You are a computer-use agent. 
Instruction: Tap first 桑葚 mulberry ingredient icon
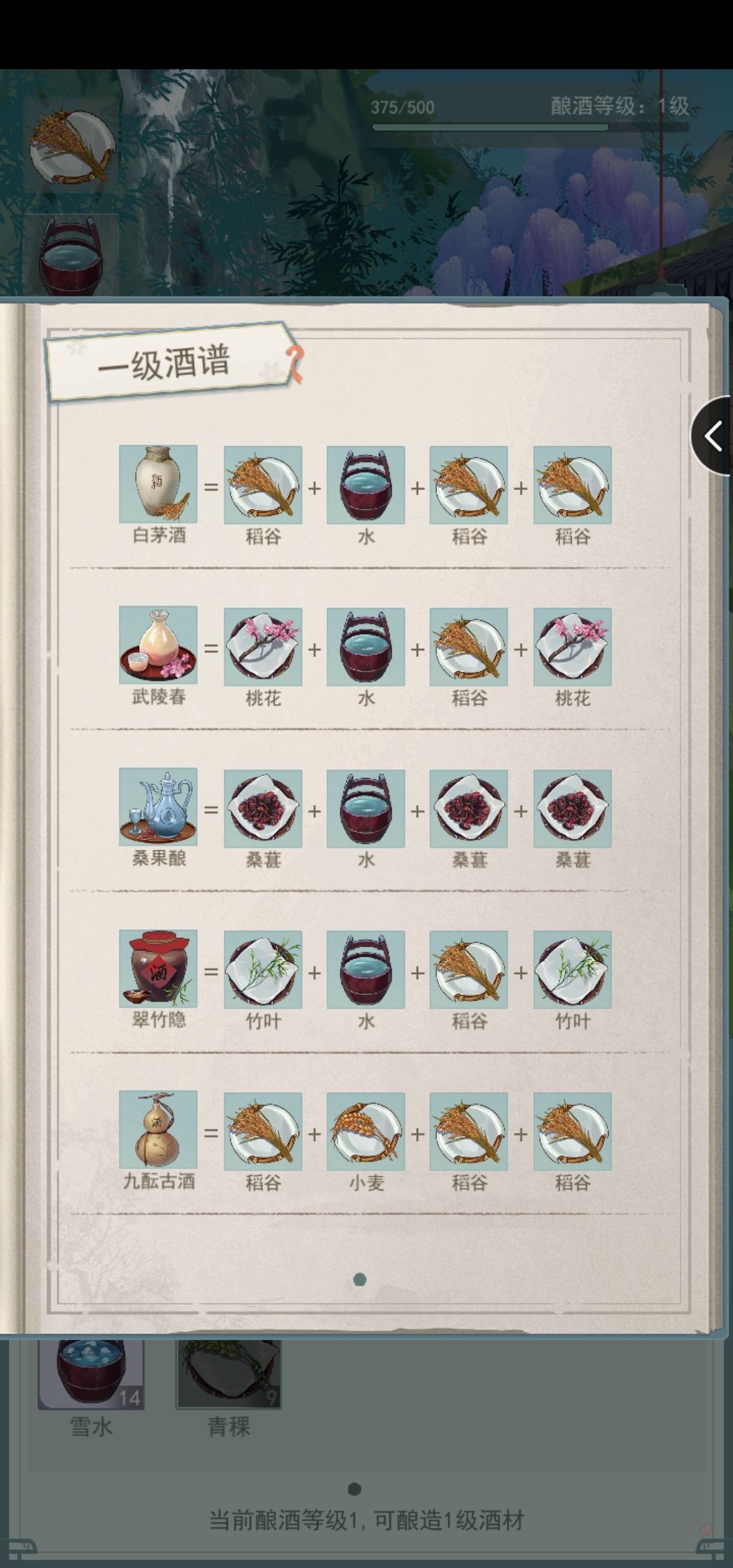tap(263, 808)
